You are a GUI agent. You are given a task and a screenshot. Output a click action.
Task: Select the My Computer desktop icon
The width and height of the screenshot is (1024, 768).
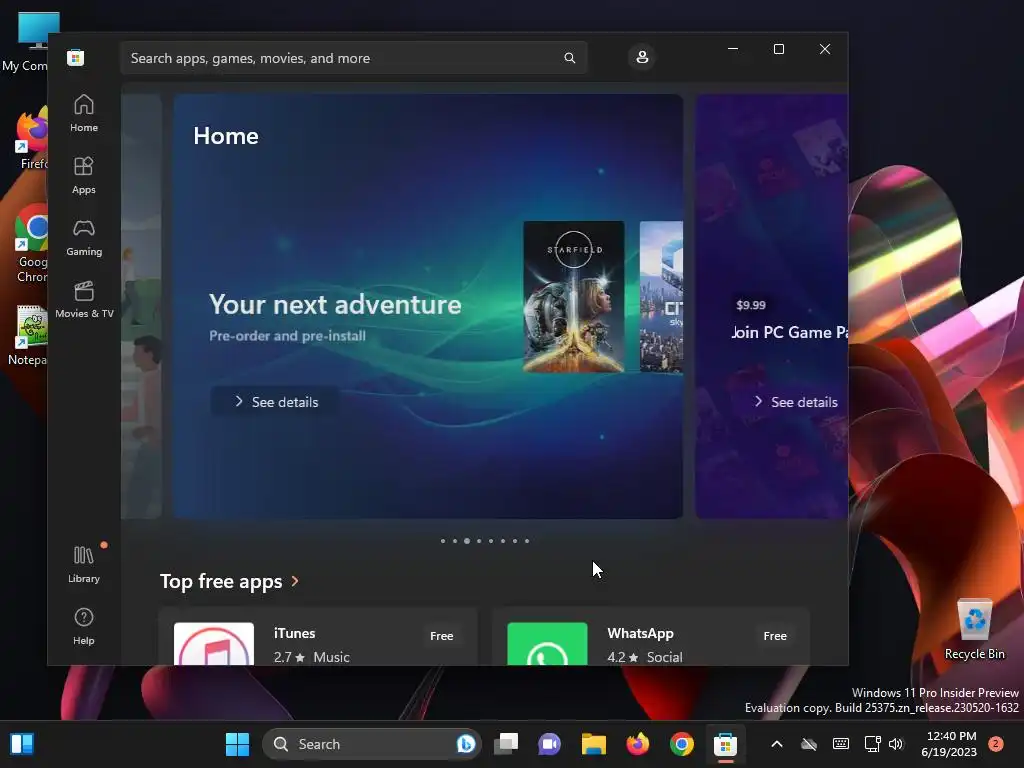click(x=26, y=42)
